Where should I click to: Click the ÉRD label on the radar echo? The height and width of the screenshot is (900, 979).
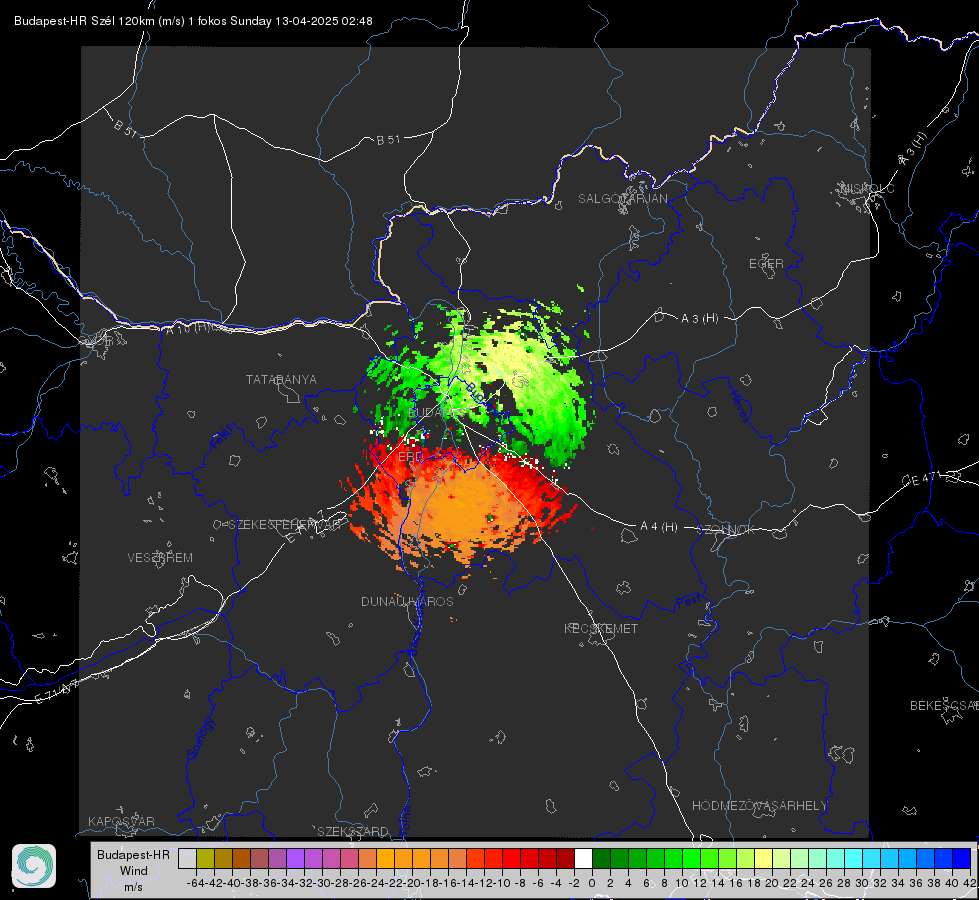pyautogui.click(x=410, y=457)
